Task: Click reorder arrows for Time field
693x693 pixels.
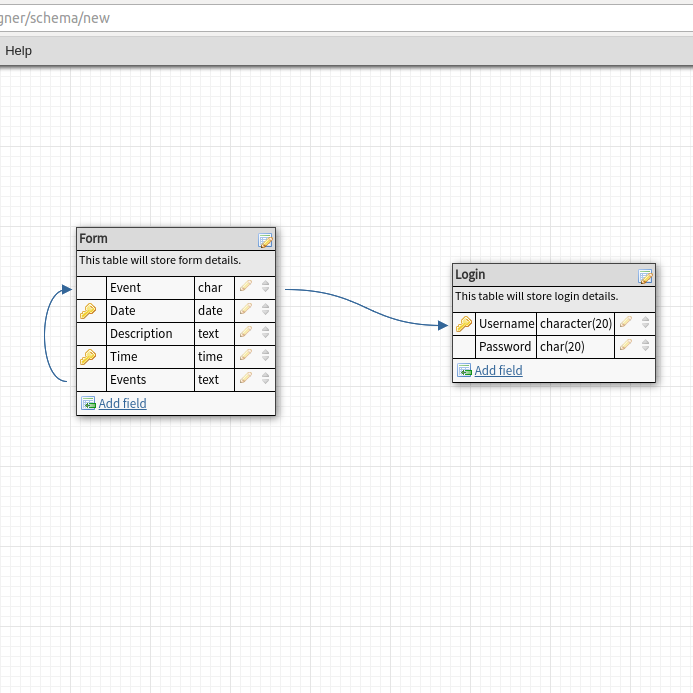Action: [x=265, y=355]
